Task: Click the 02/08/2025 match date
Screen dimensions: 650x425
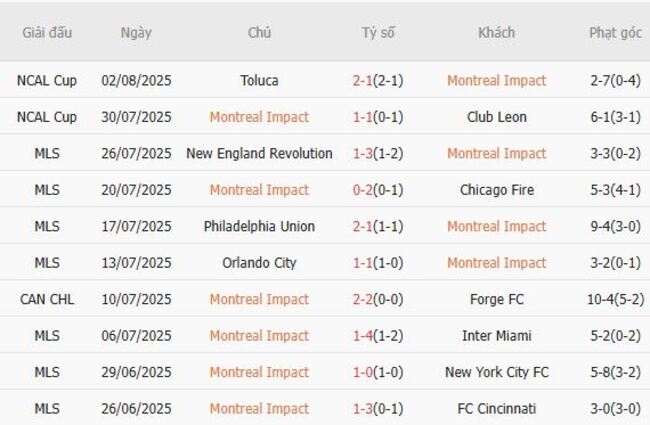Action: 136,80
